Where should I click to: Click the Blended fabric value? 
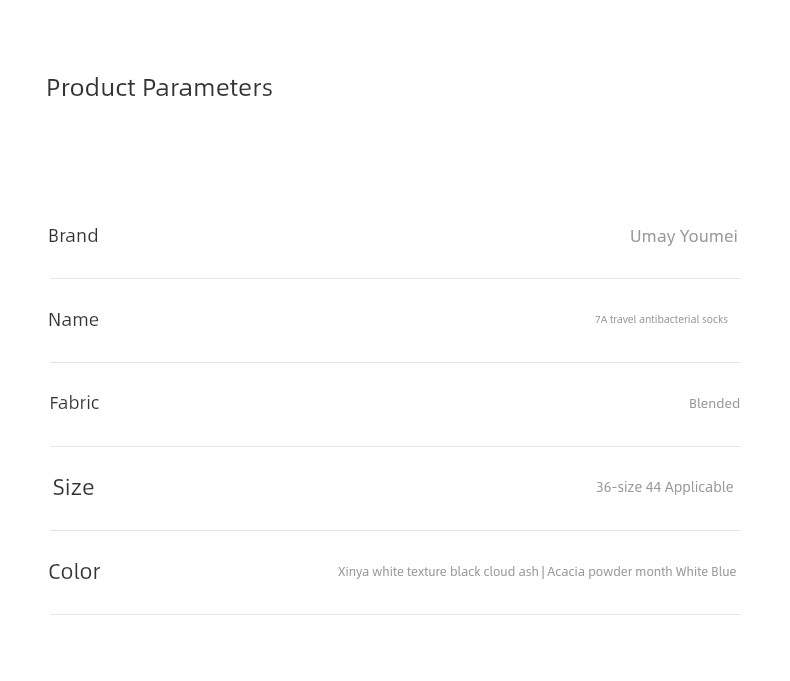point(714,403)
